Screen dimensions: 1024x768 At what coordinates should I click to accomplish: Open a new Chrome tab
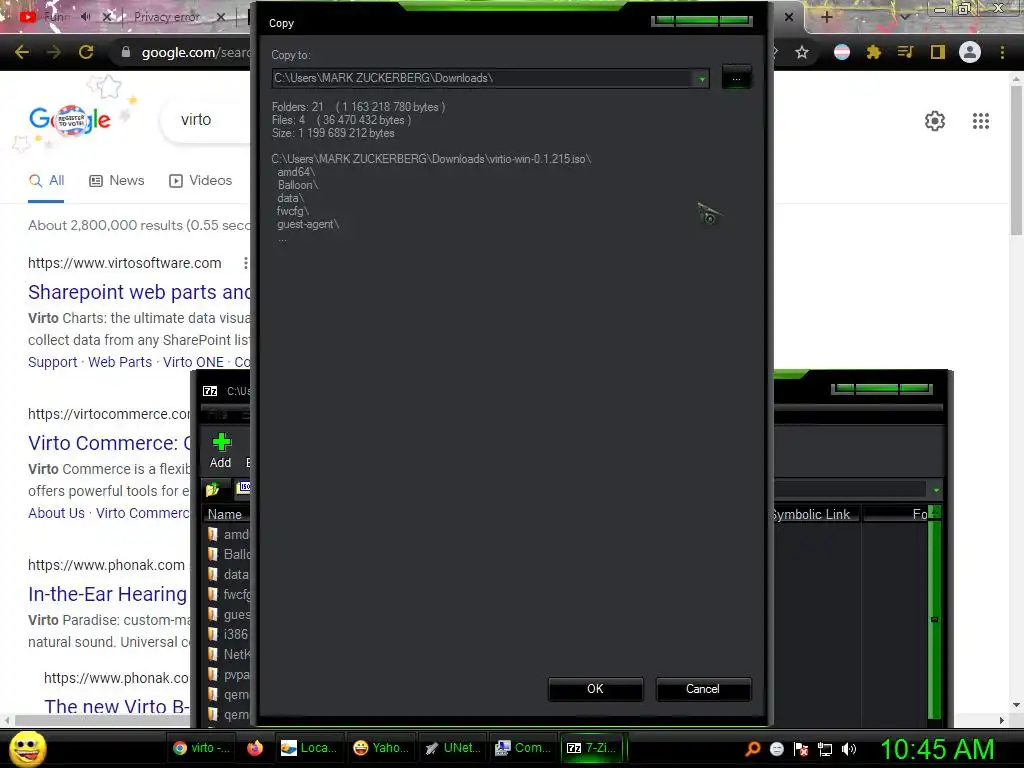pyautogui.click(x=826, y=17)
